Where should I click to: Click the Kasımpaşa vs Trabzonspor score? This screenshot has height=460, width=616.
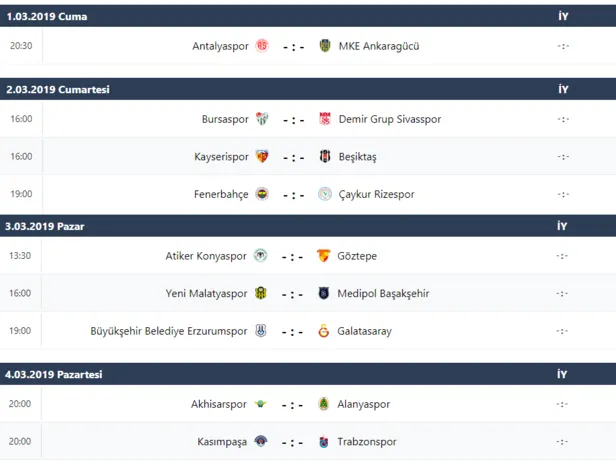[x=293, y=442]
